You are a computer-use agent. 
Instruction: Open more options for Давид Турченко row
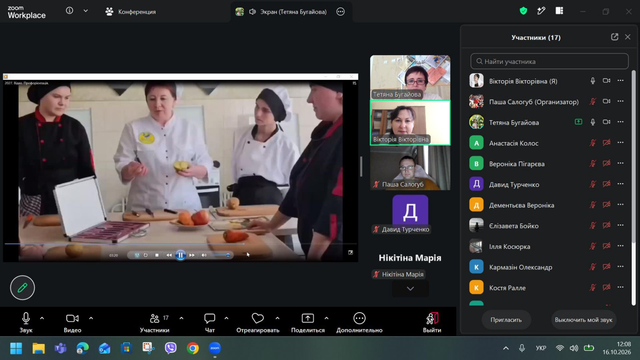pyautogui.click(x=620, y=184)
